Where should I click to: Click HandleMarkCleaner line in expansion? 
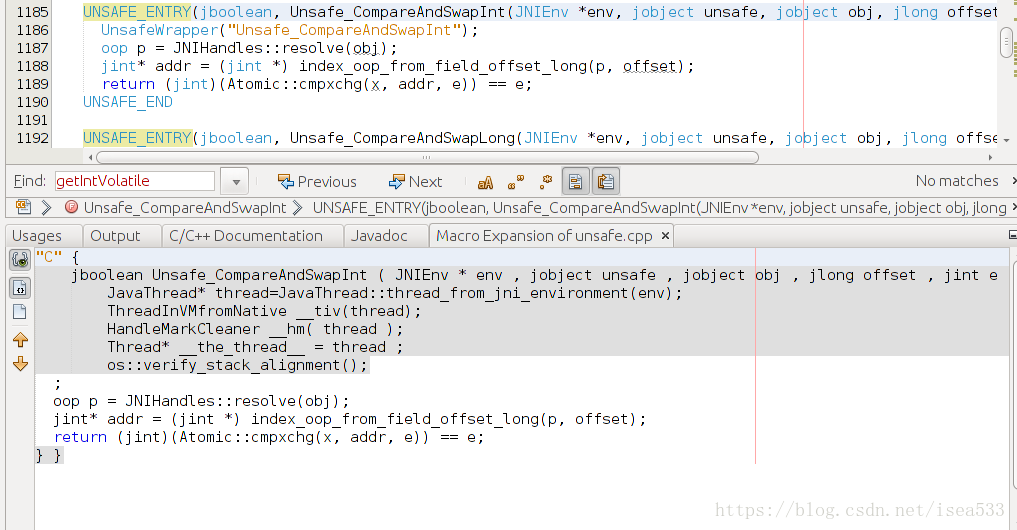click(255, 329)
